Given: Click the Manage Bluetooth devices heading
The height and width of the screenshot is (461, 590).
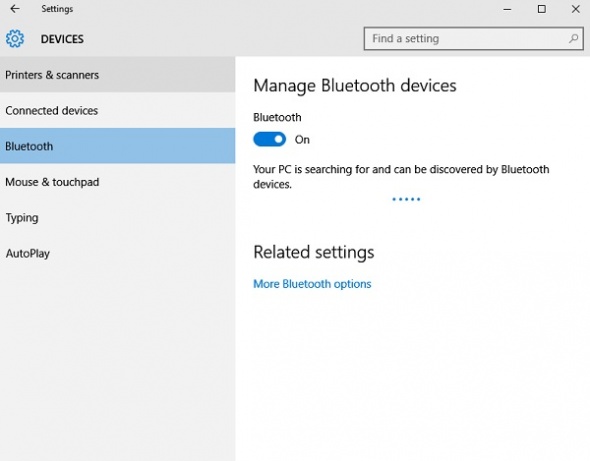Looking at the screenshot, I should [x=355, y=85].
